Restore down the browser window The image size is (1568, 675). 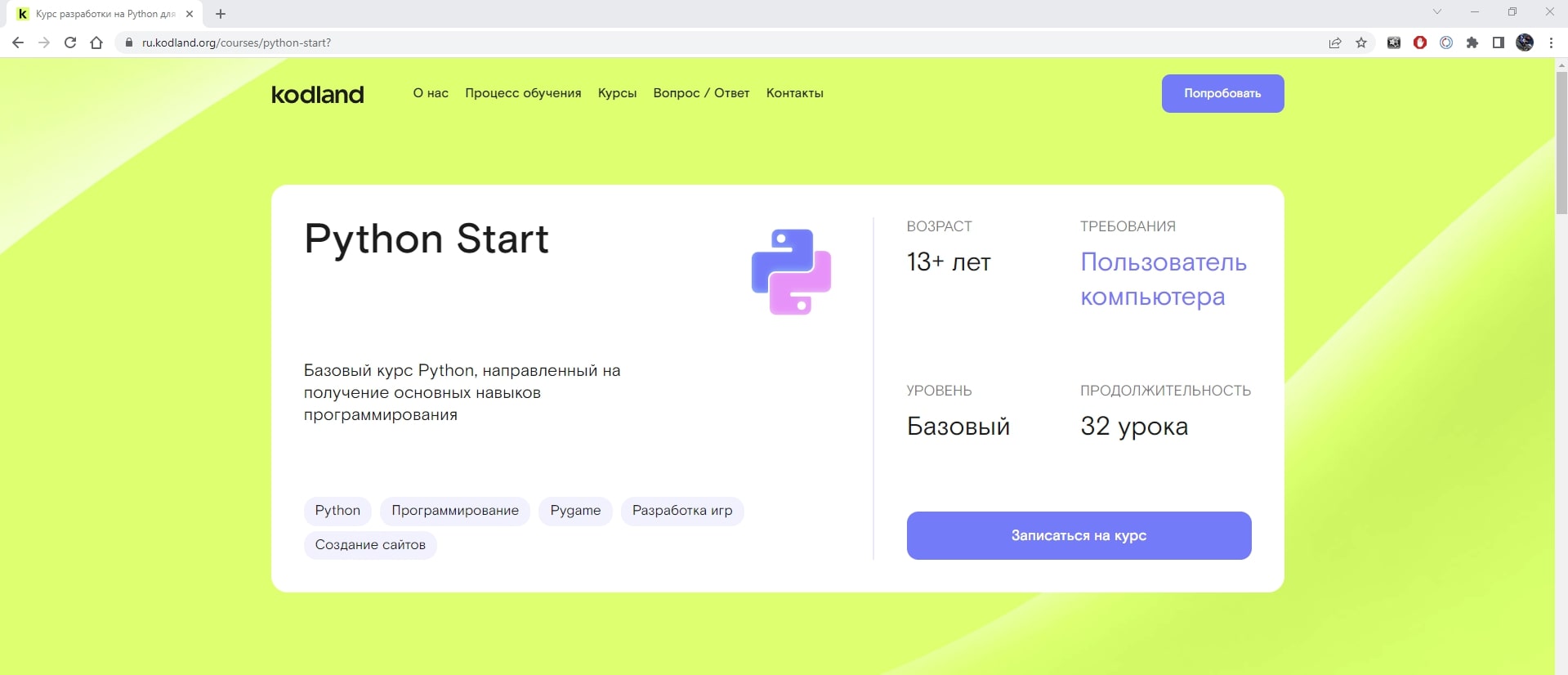click(1512, 11)
